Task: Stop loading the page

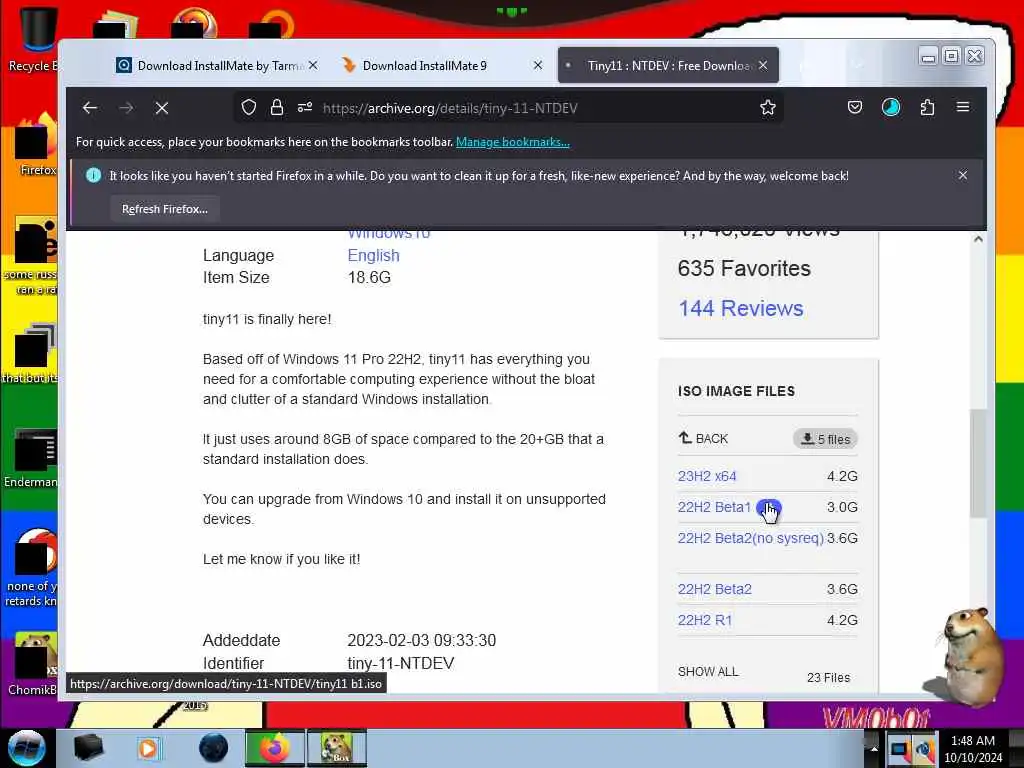Action: point(162,108)
